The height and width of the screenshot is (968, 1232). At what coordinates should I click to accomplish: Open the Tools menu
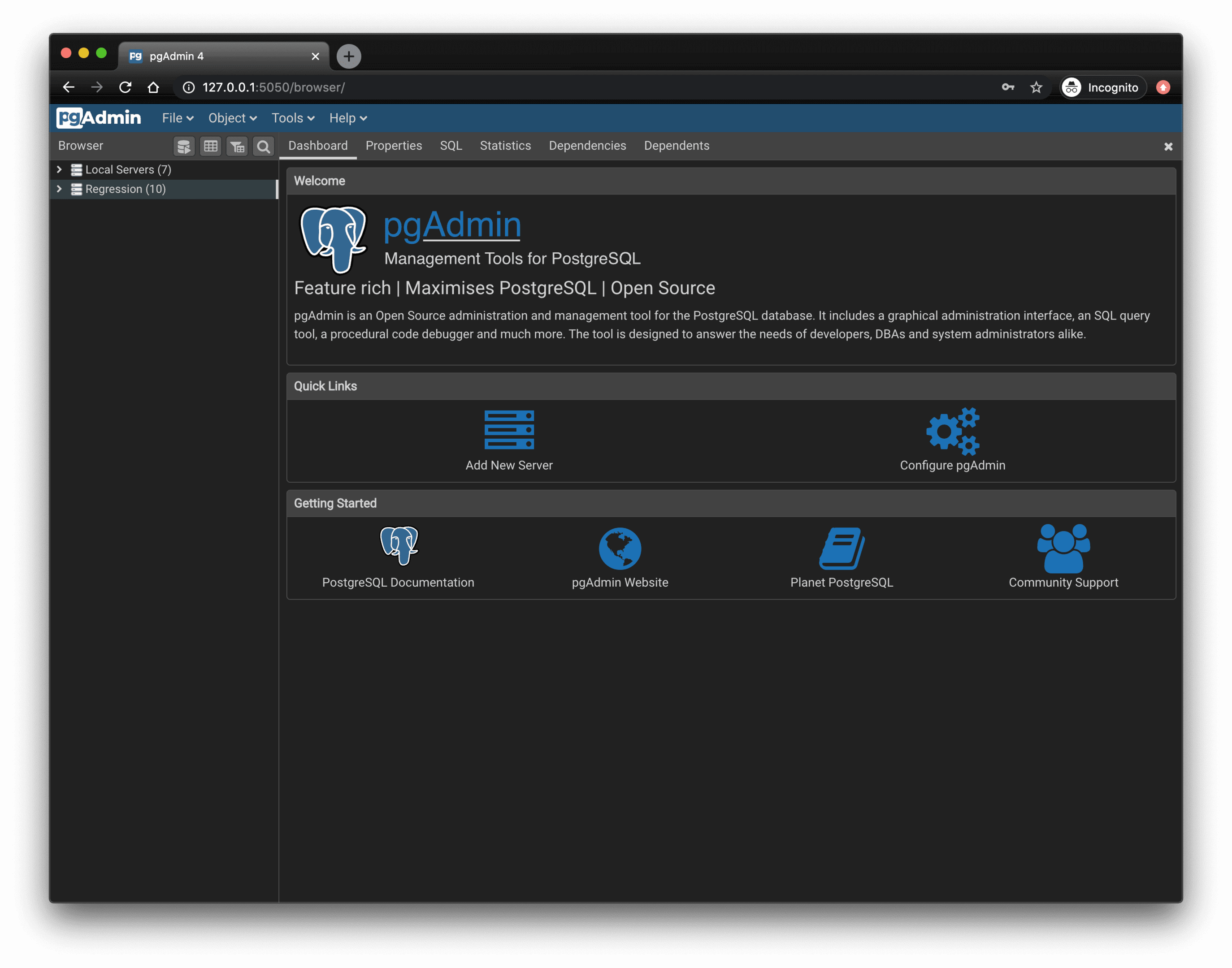[x=292, y=118]
